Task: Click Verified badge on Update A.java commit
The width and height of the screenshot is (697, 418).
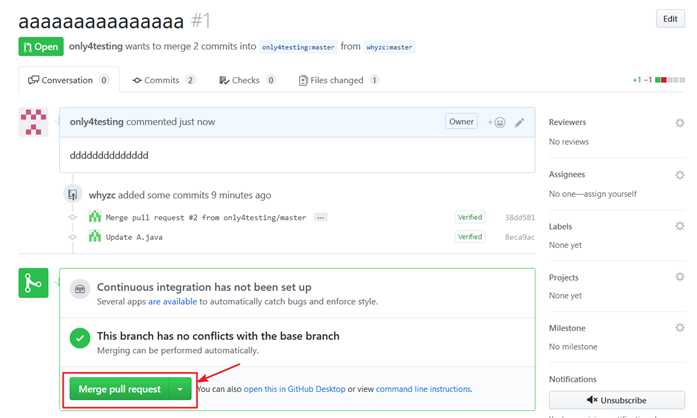Action: (470, 237)
